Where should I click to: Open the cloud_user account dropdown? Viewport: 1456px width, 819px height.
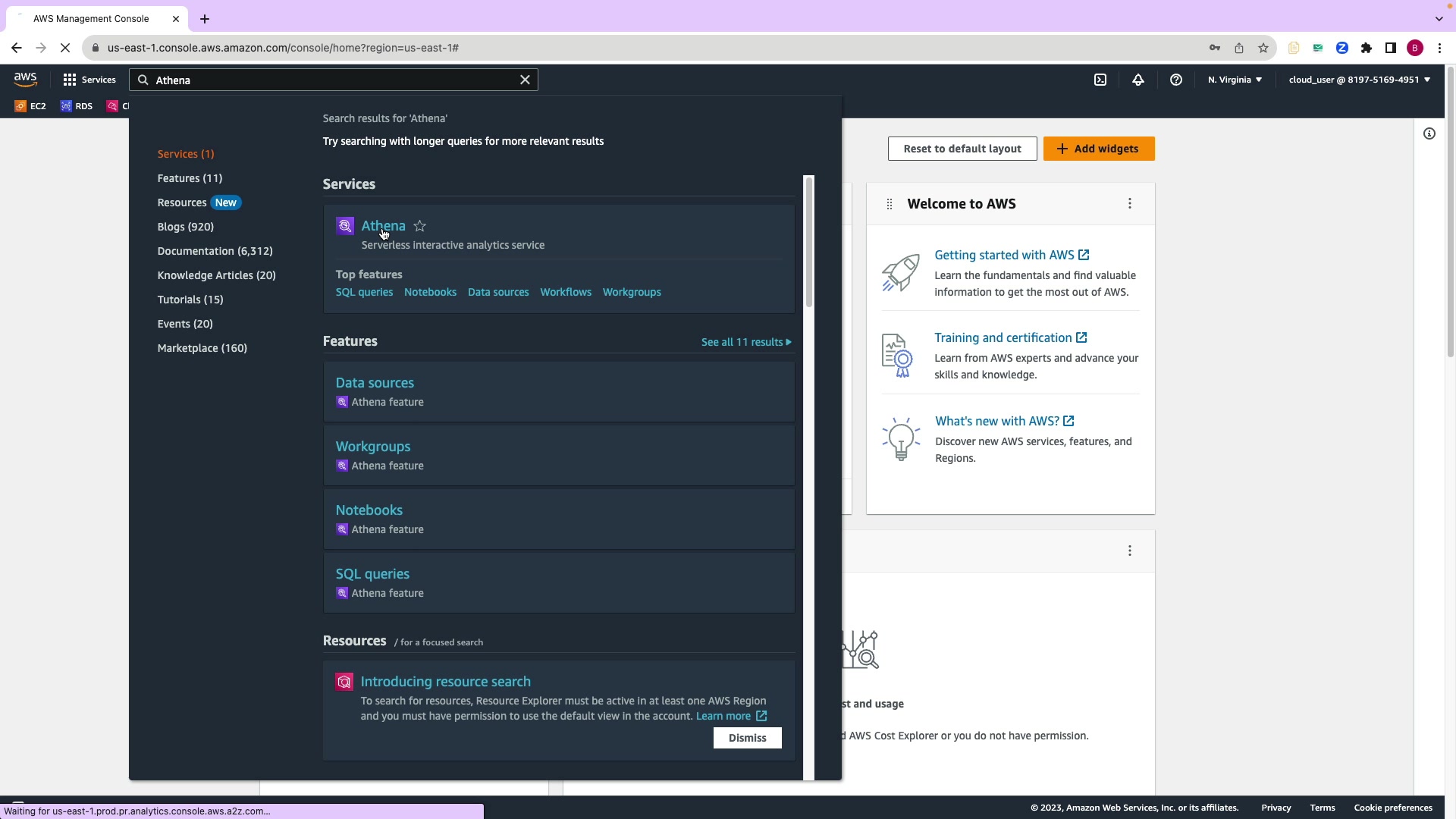pyautogui.click(x=1358, y=80)
